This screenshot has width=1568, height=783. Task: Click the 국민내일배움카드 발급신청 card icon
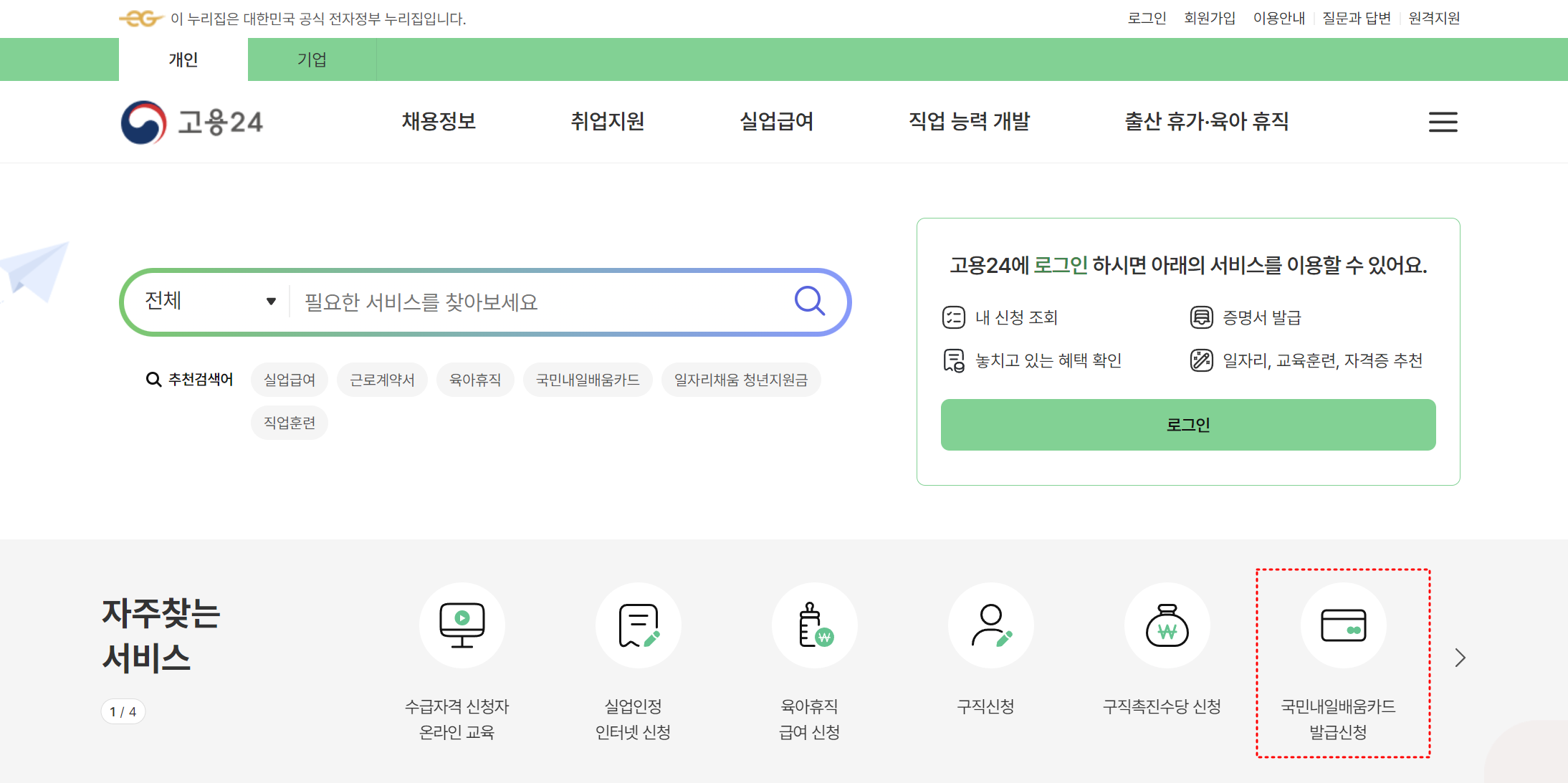point(1343,625)
